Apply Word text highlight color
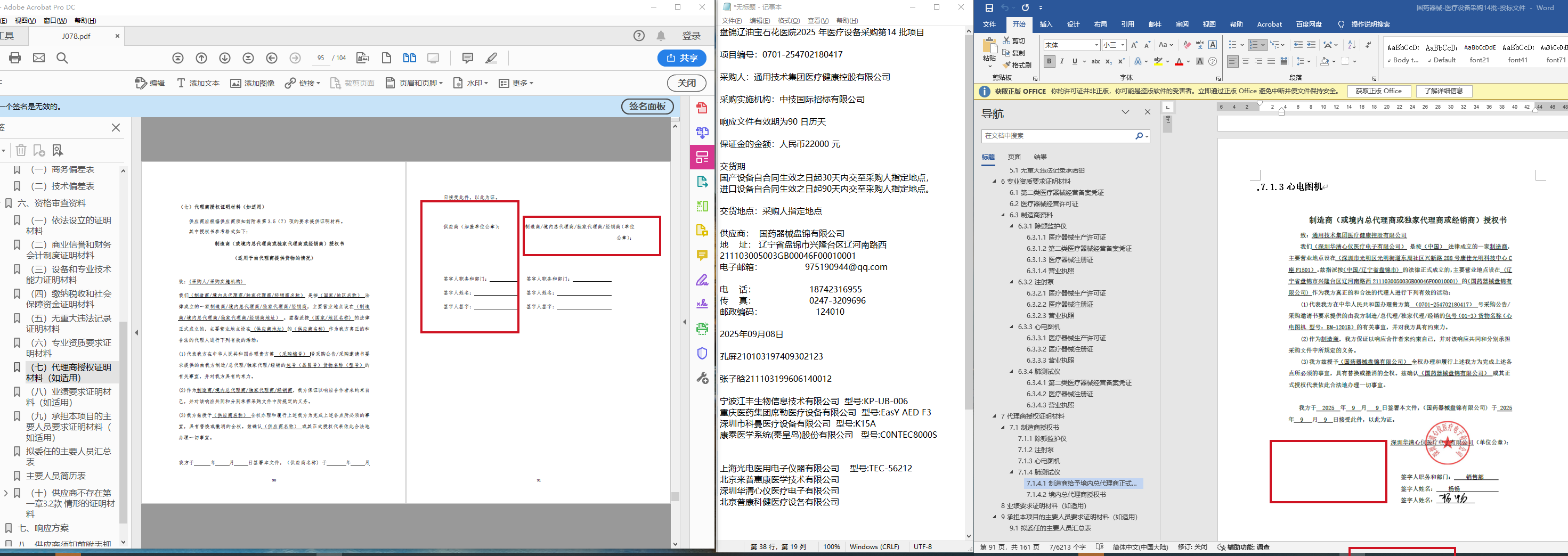This screenshot has height=556, width=1568. pos(1158,61)
